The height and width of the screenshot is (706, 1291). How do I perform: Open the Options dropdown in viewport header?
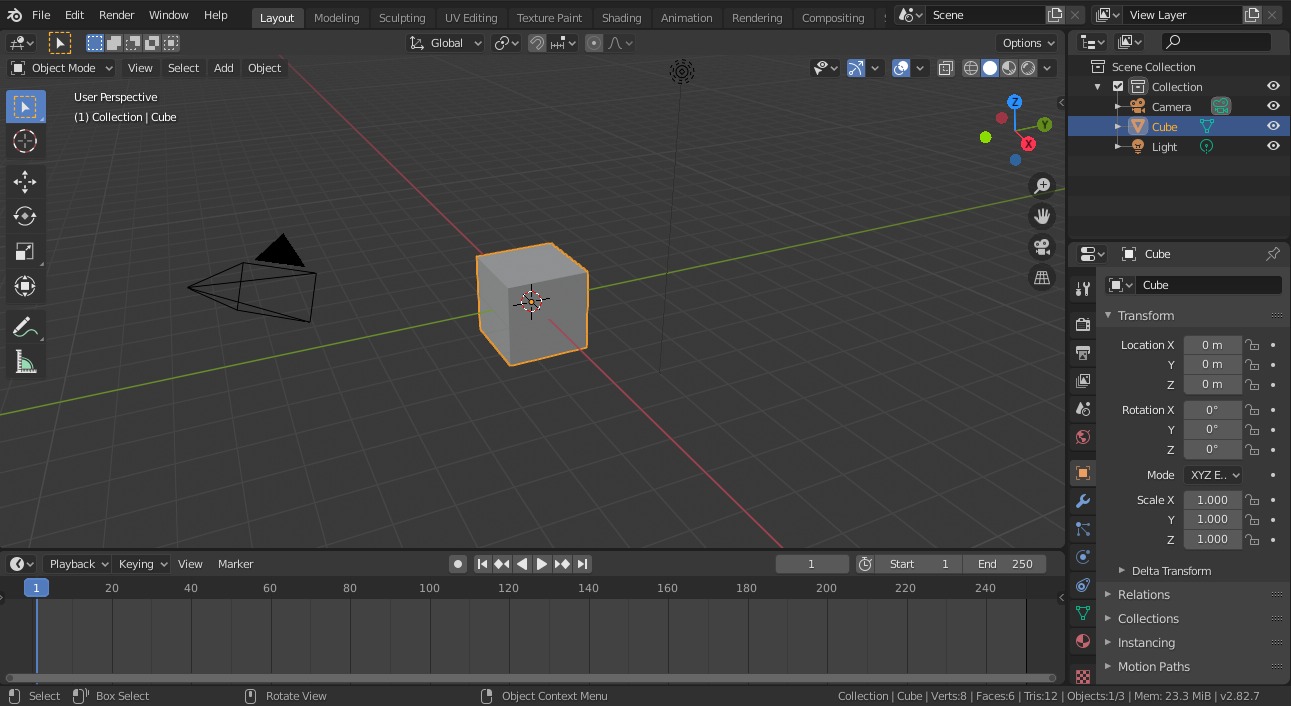(1028, 43)
